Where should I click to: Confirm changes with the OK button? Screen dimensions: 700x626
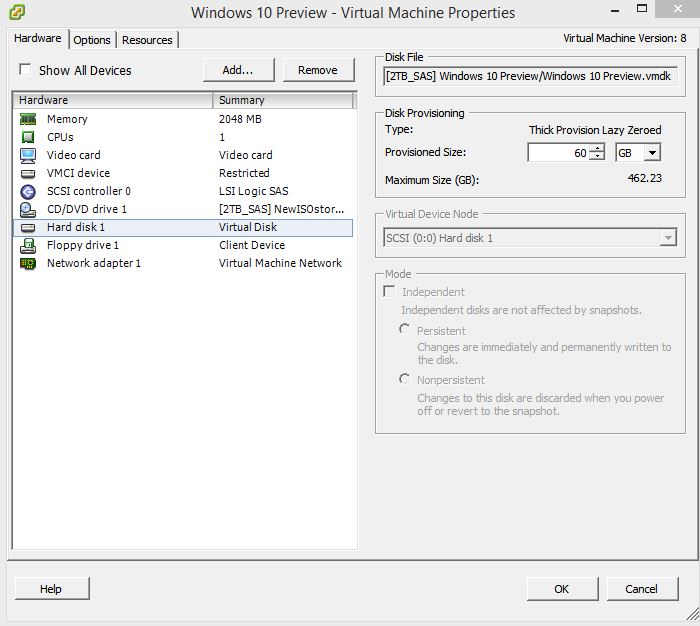[562, 589]
